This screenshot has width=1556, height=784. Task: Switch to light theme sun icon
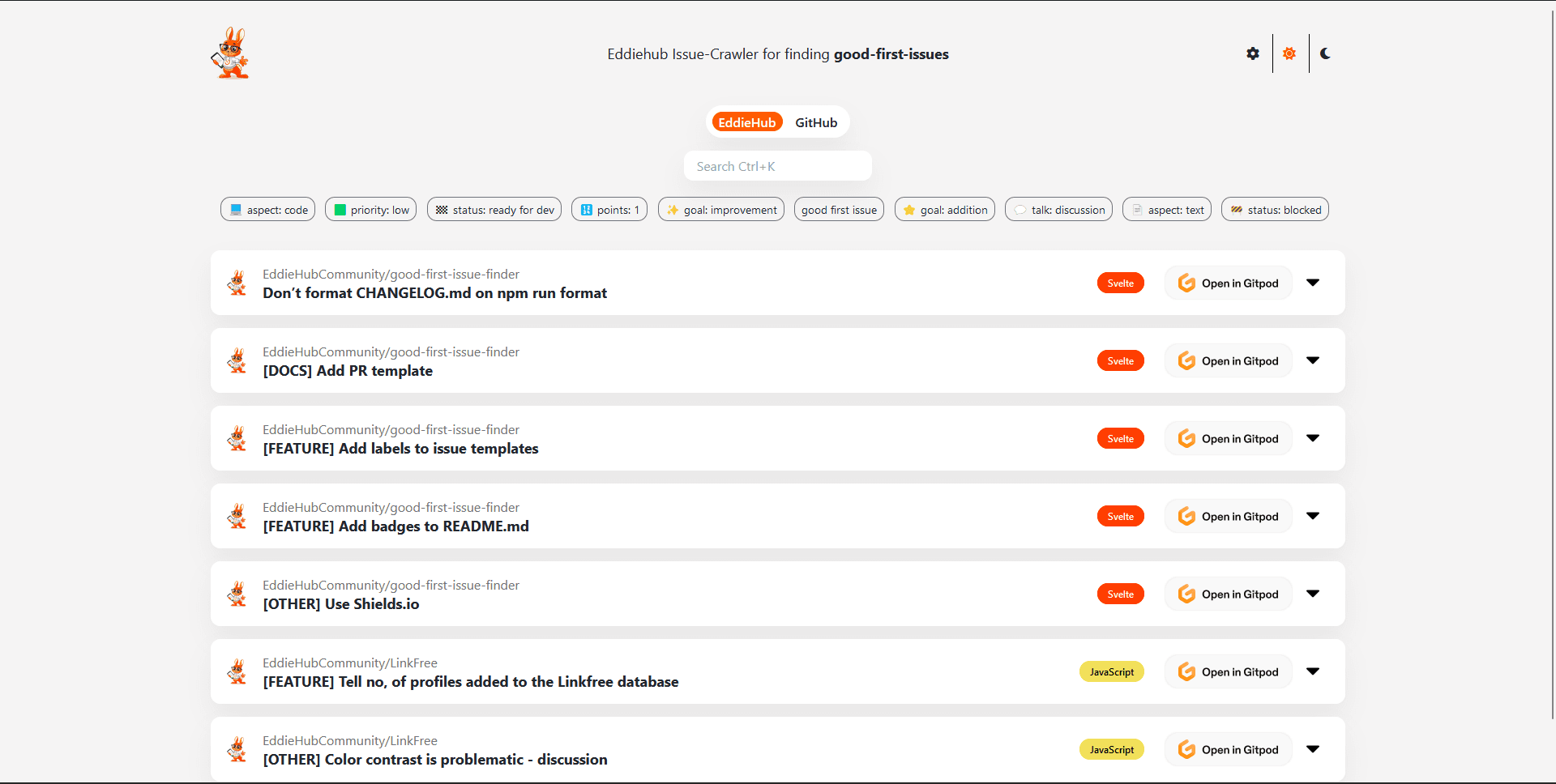click(1289, 53)
